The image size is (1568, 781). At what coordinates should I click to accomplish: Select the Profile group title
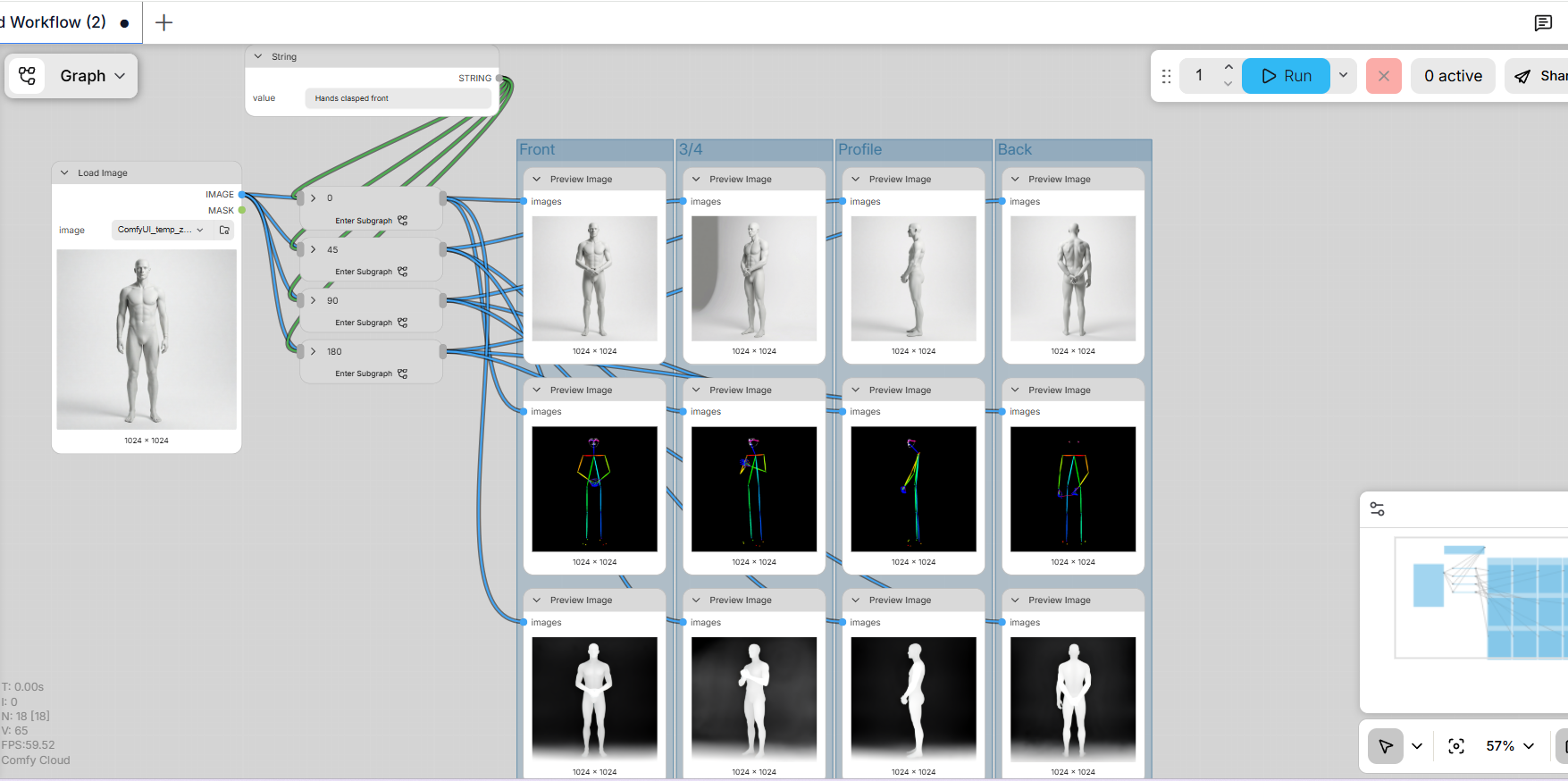(x=859, y=149)
